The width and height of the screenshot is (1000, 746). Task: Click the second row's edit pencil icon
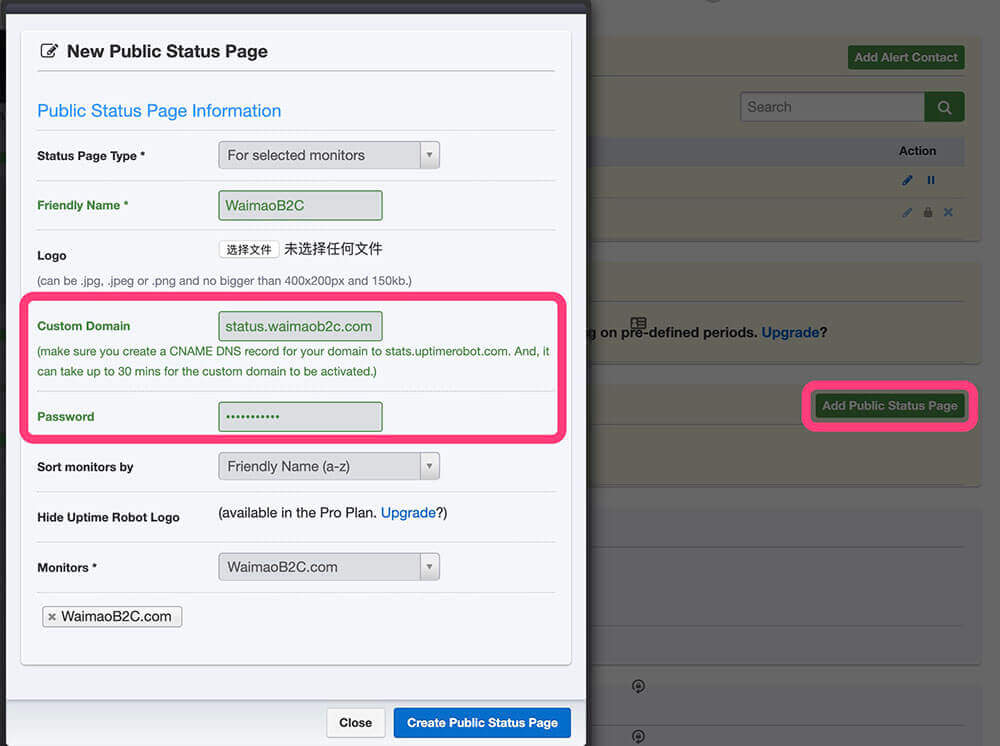907,212
